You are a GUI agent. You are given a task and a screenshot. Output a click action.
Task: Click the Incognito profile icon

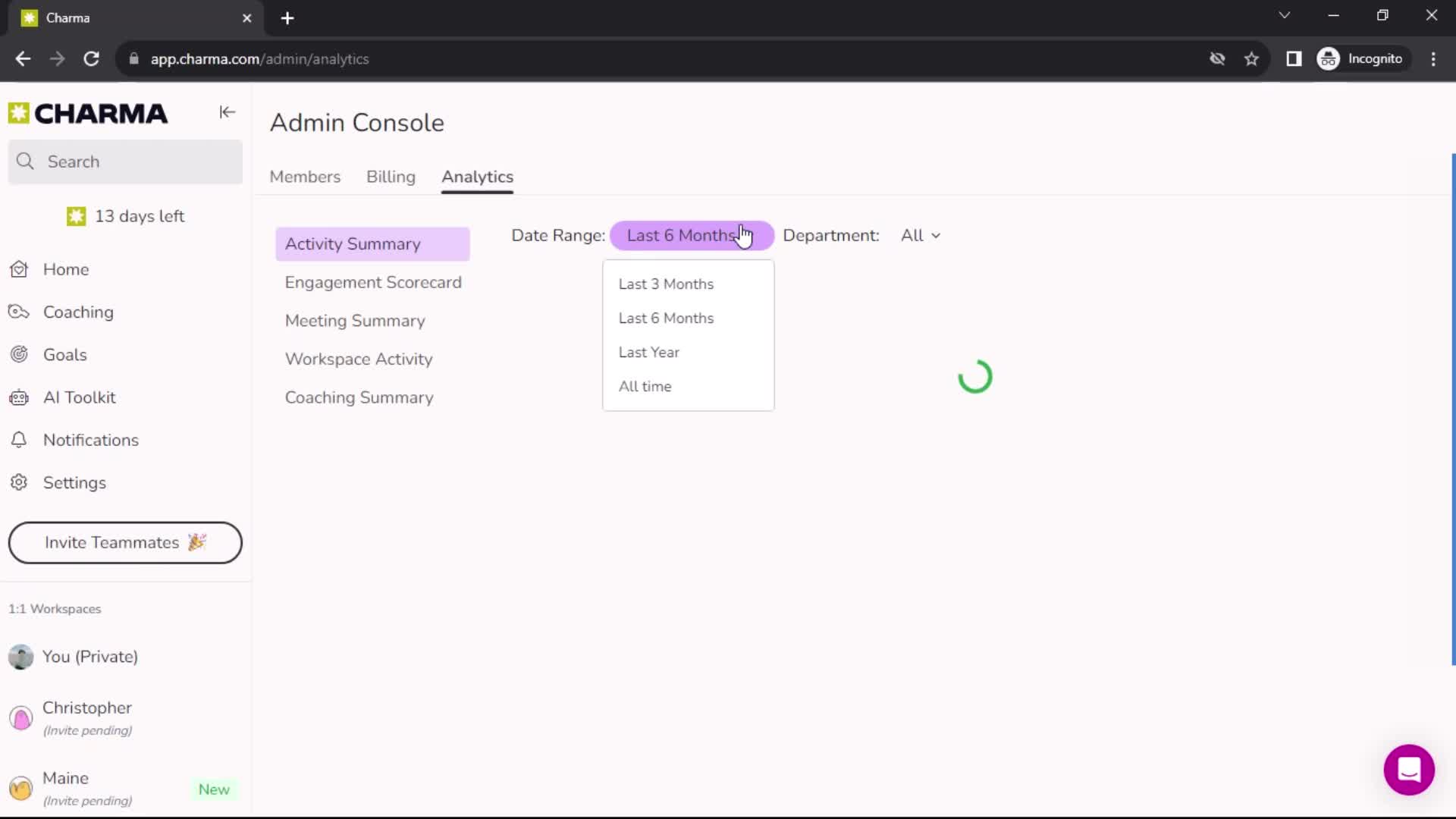click(1329, 58)
